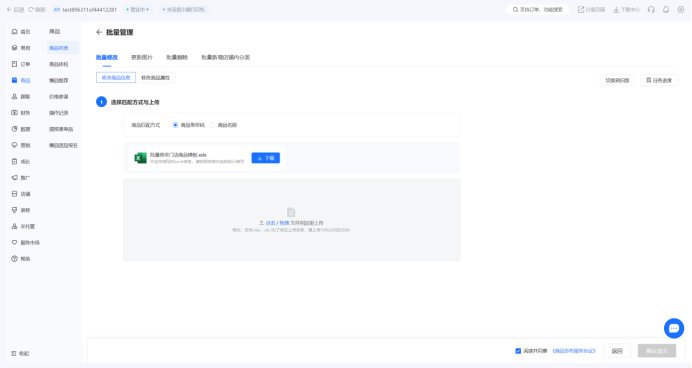This screenshot has height=368, width=692.
Task: Switch to the 批量删除 tab
Action: click(177, 57)
